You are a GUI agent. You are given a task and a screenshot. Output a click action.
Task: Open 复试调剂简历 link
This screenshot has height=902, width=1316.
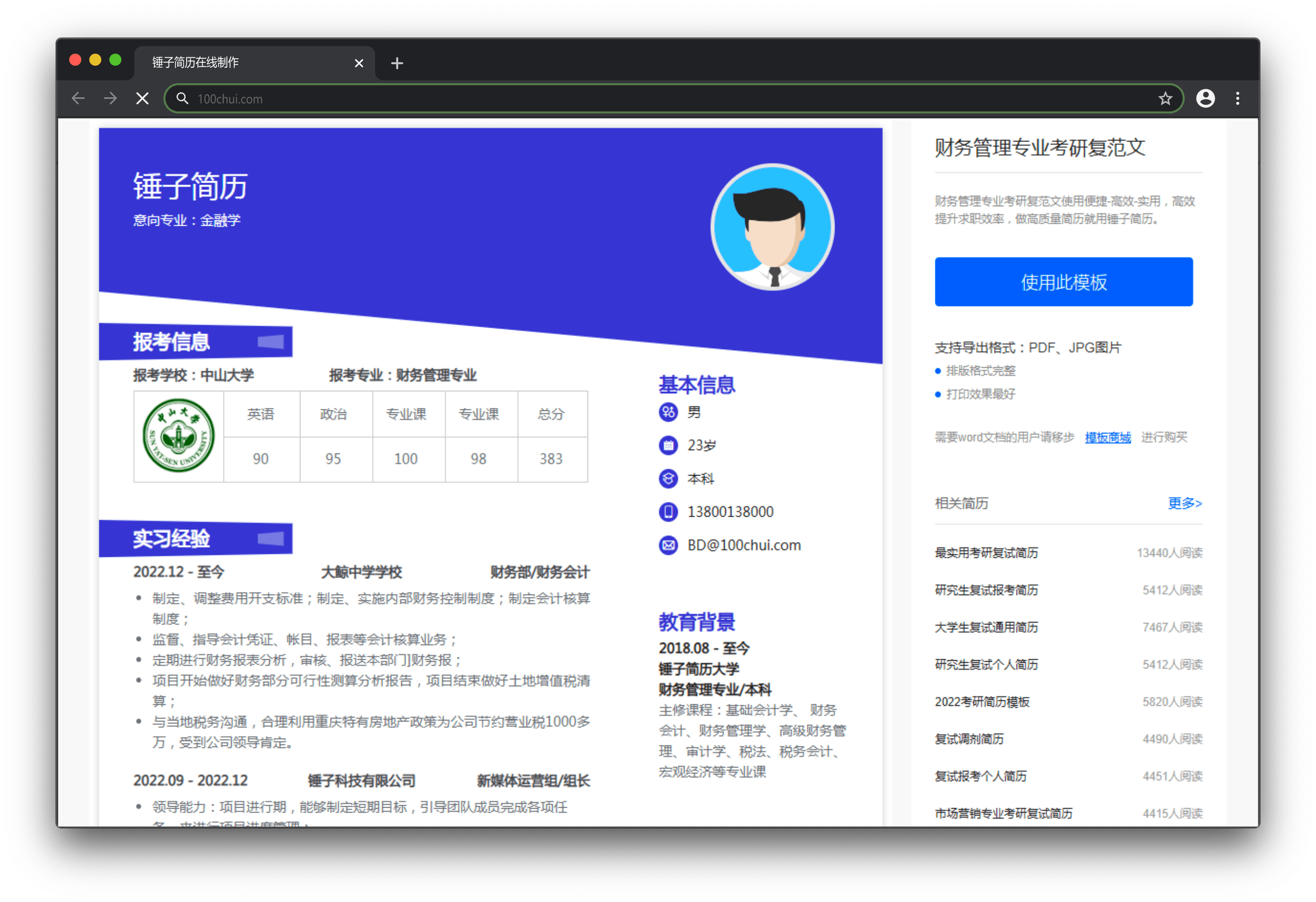click(969, 739)
